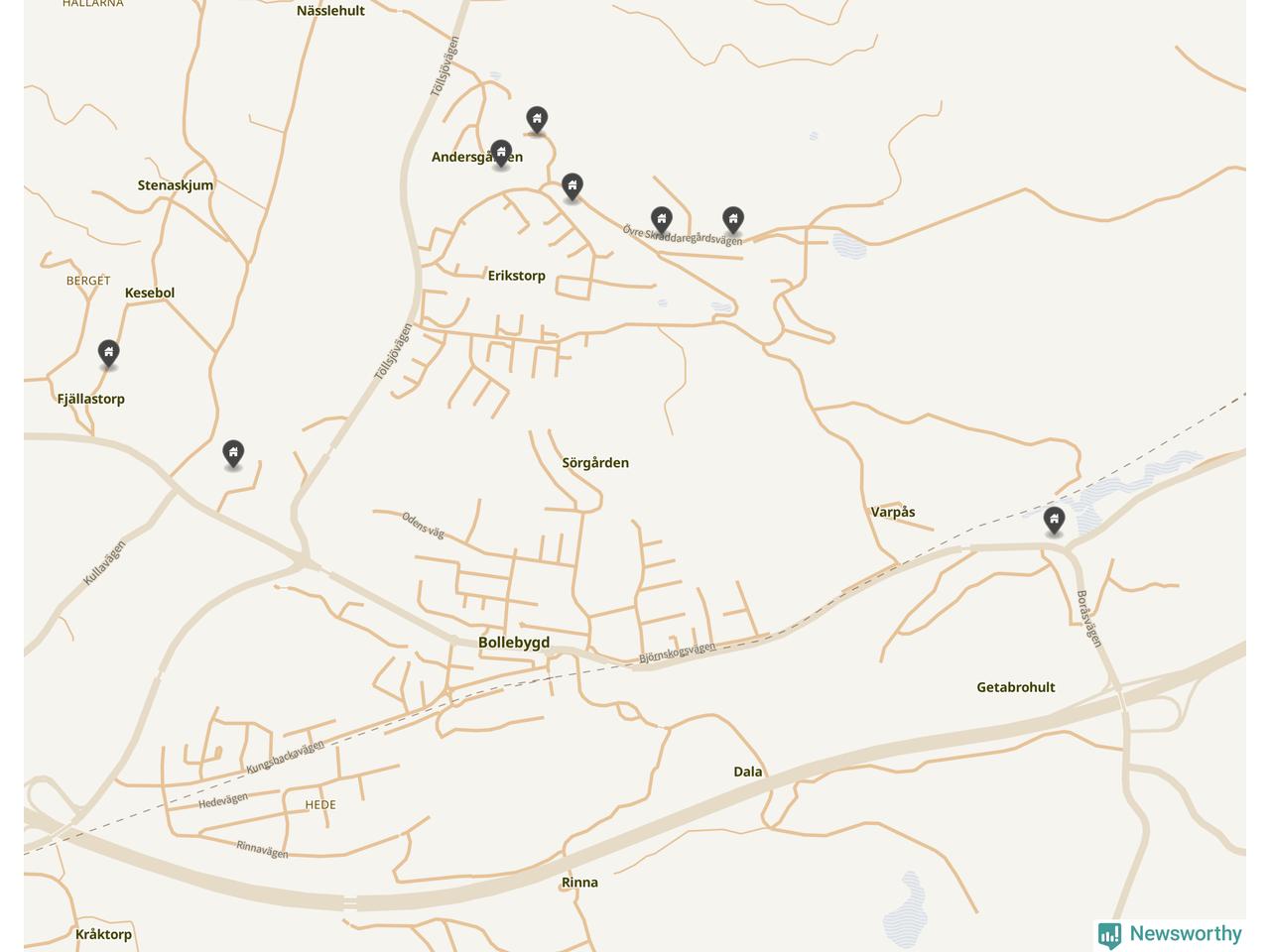The image size is (1270, 952).
Task: Select the house marker just above Erikstorp
Action: [572, 186]
